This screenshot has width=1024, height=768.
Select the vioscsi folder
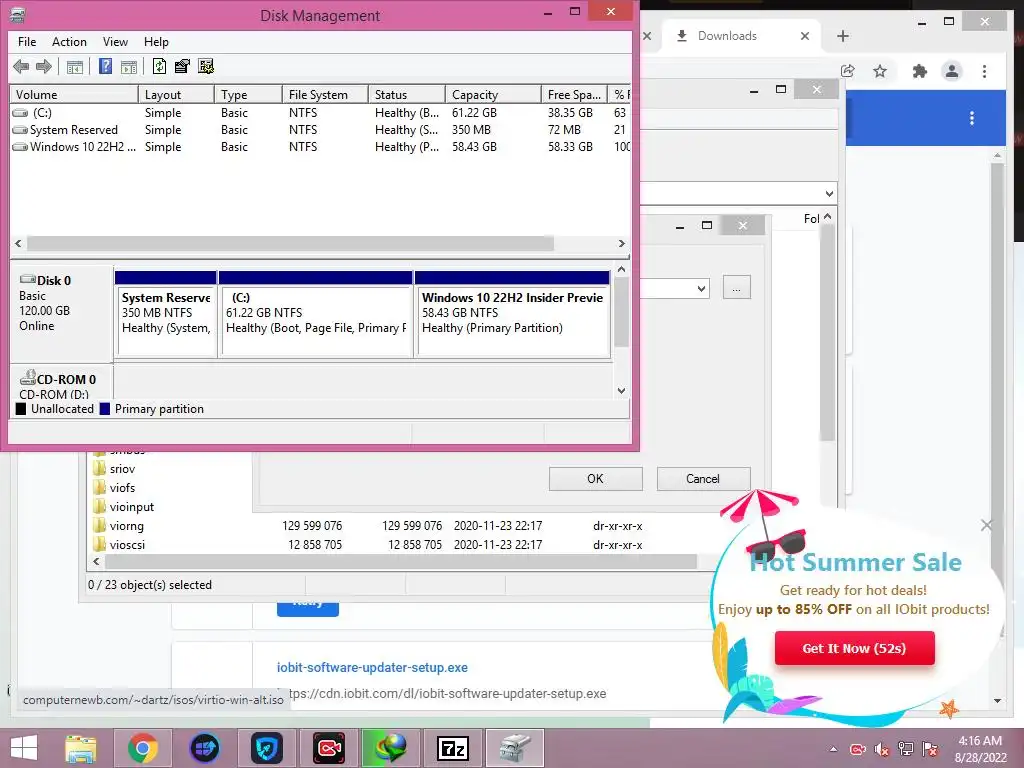point(127,545)
